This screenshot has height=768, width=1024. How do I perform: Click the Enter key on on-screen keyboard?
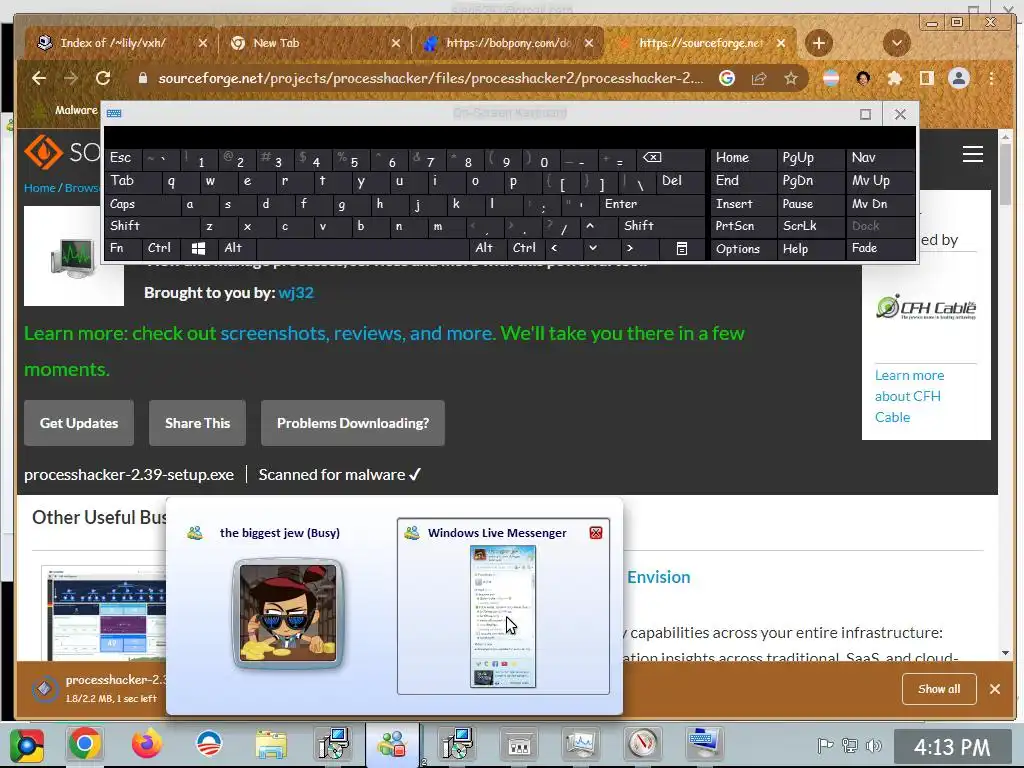(x=650, y=204)
